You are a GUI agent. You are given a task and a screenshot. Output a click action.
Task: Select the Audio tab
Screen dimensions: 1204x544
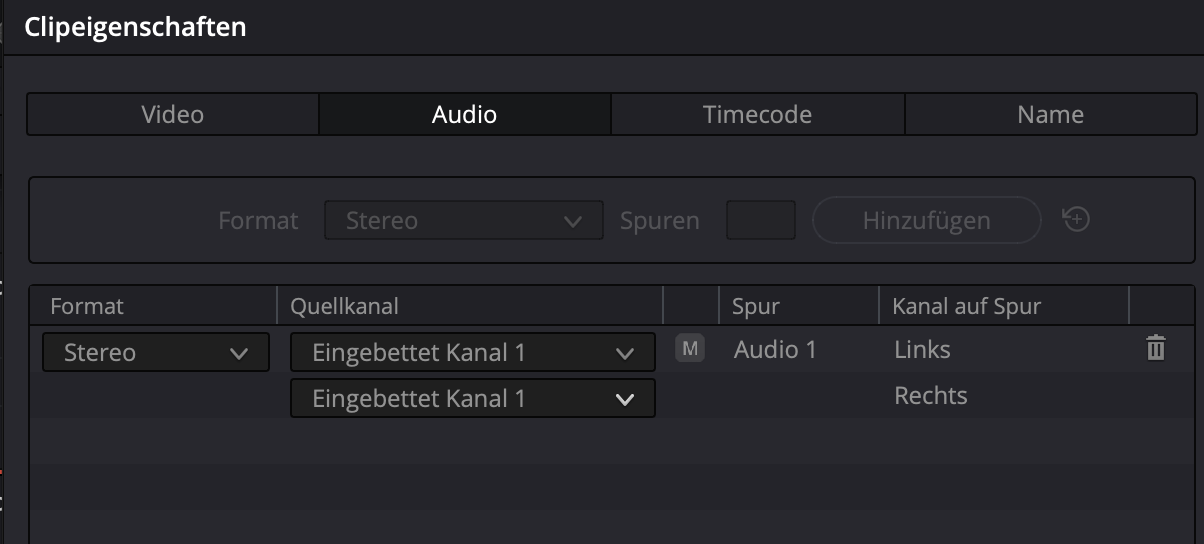[464, 114]
